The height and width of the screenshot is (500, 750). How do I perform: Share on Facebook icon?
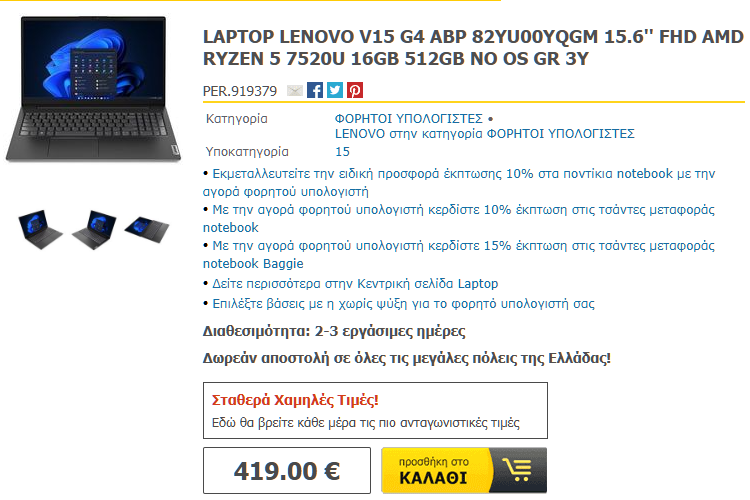coord(315,90)
